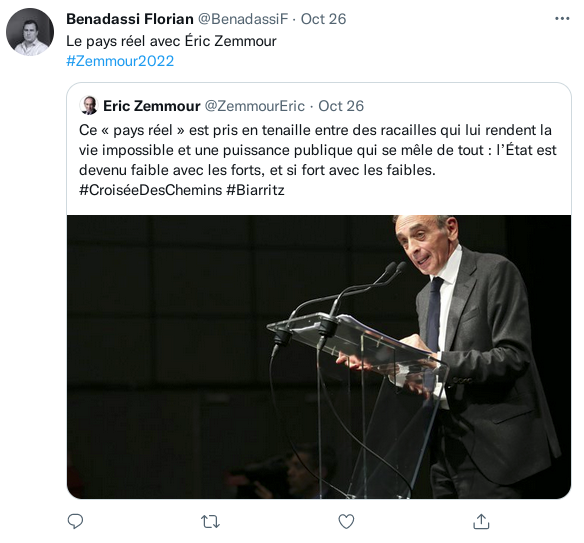
Task: Click the tweet text Le pays réel avec Éric Zemmour
Action: (x=171, y=41)
